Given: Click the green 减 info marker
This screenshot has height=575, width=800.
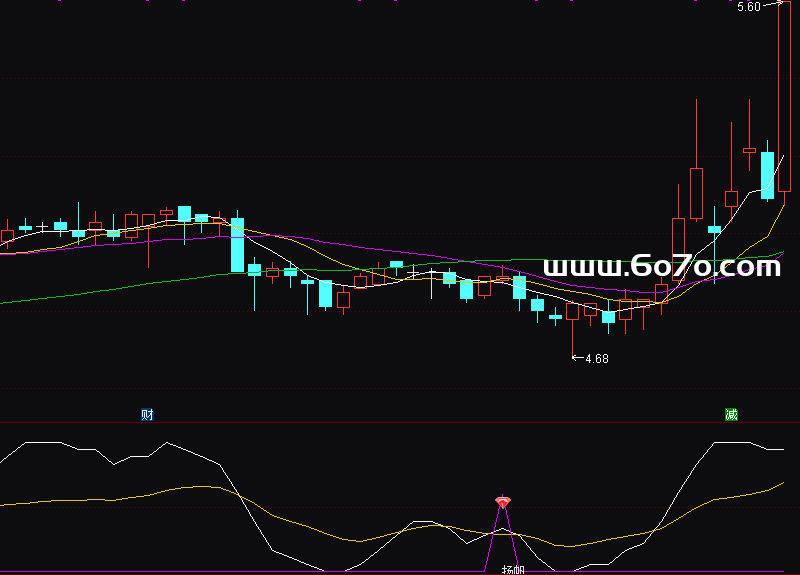Looking at the screenshot, I should [731, 414].
